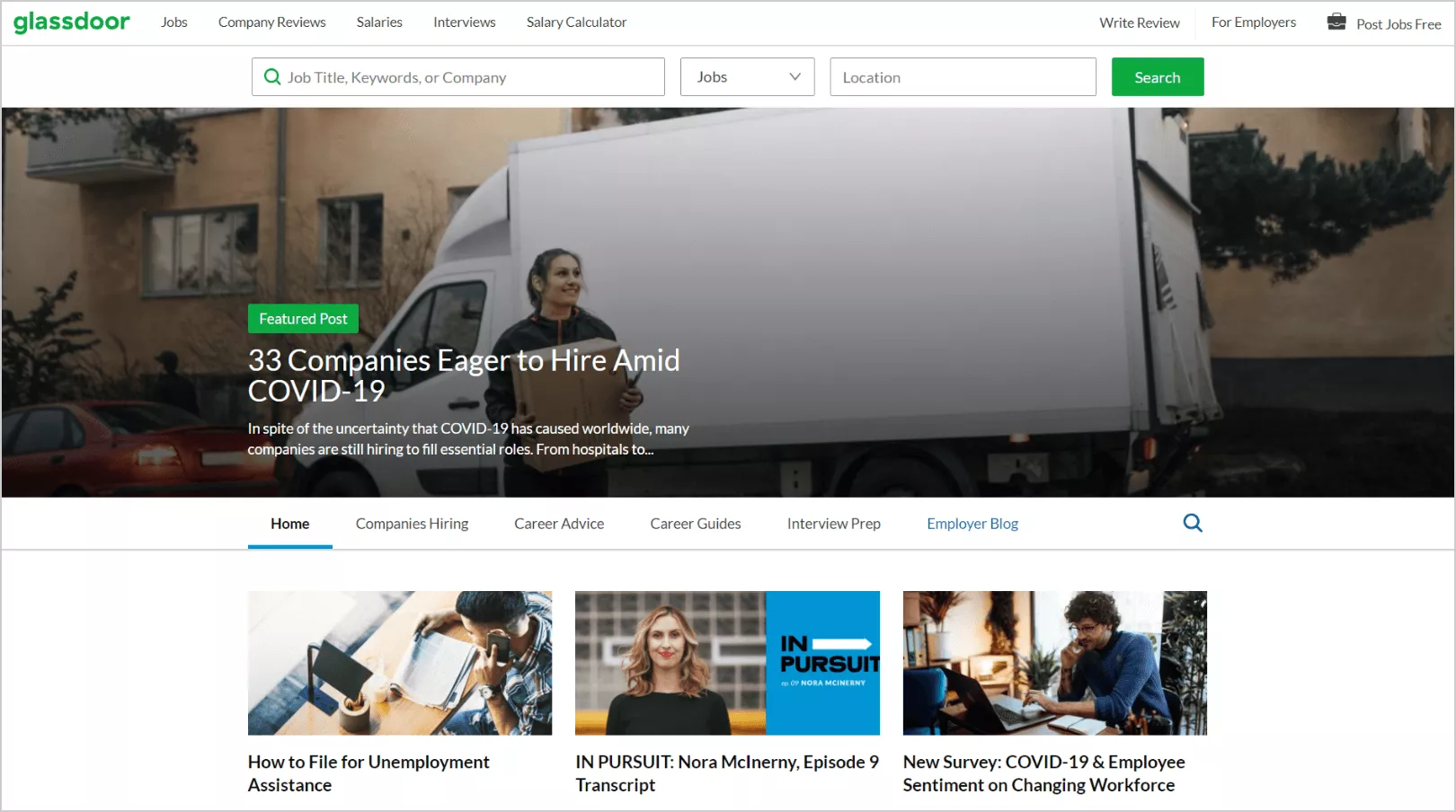Switch to Companies Hiring tab
1456x812 pixels.
[413, 524]
